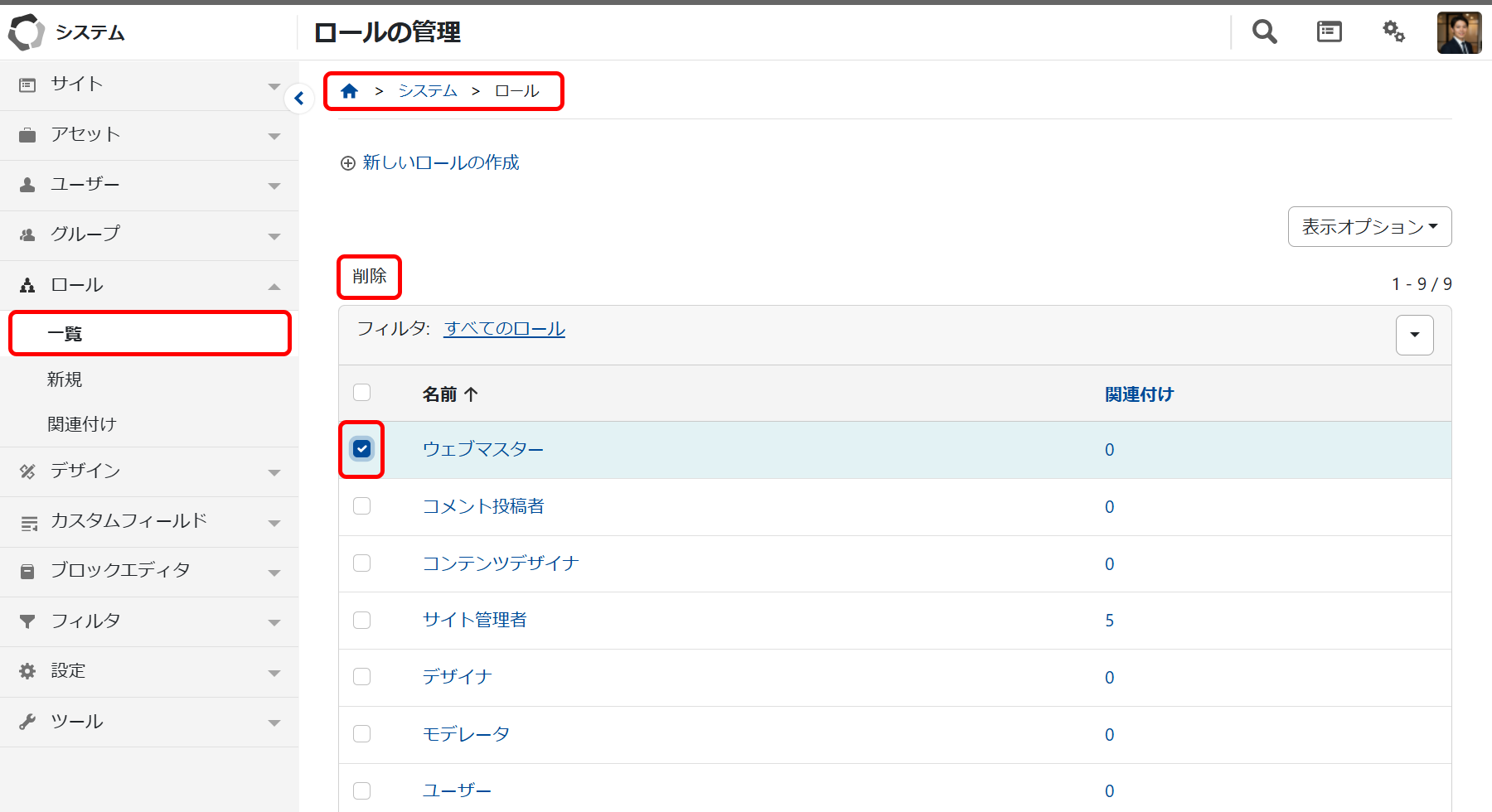This screenshot has width=1492, height=812.
Task: Open the site list icon in header
Action: point(1329,32)
